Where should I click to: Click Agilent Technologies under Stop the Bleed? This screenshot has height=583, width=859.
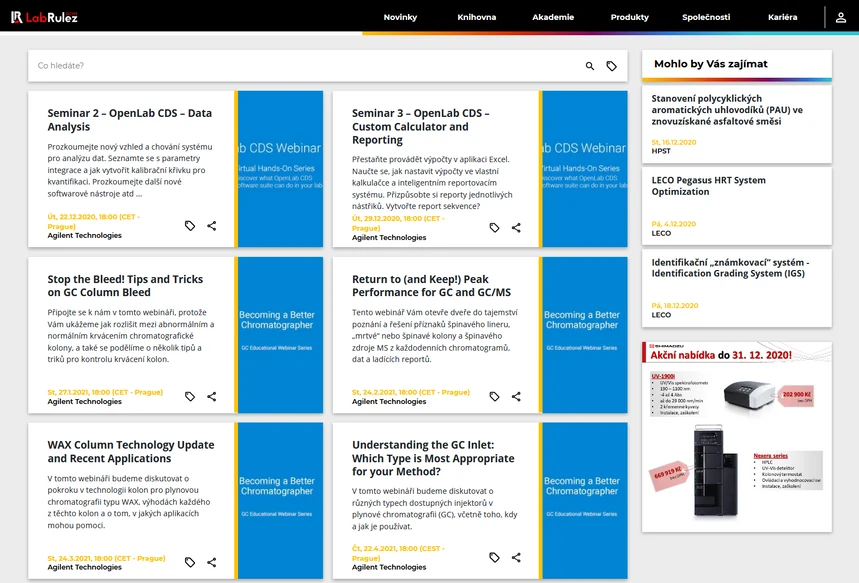click(84, 402)
